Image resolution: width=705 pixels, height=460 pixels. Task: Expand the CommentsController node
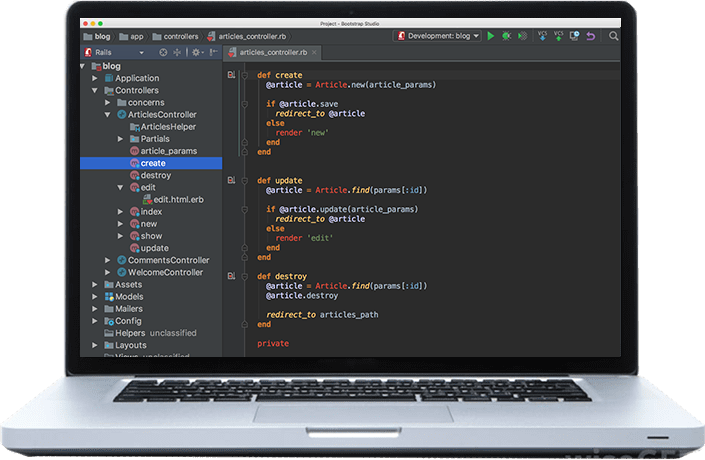107,260
